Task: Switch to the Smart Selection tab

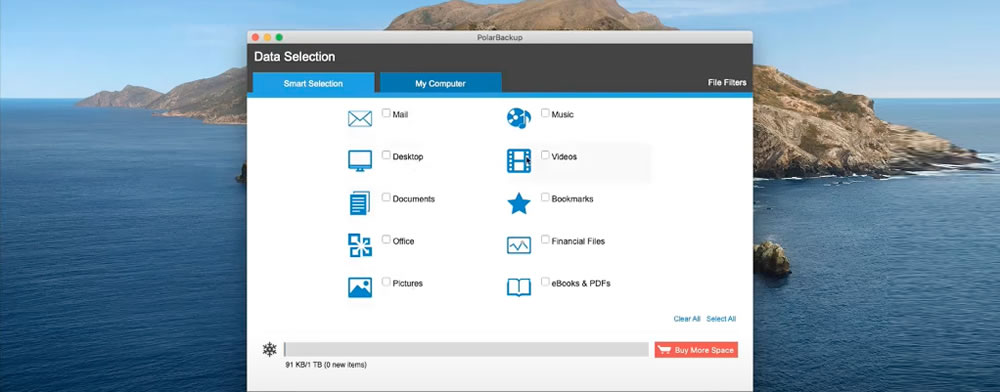Action: point(313,83)
